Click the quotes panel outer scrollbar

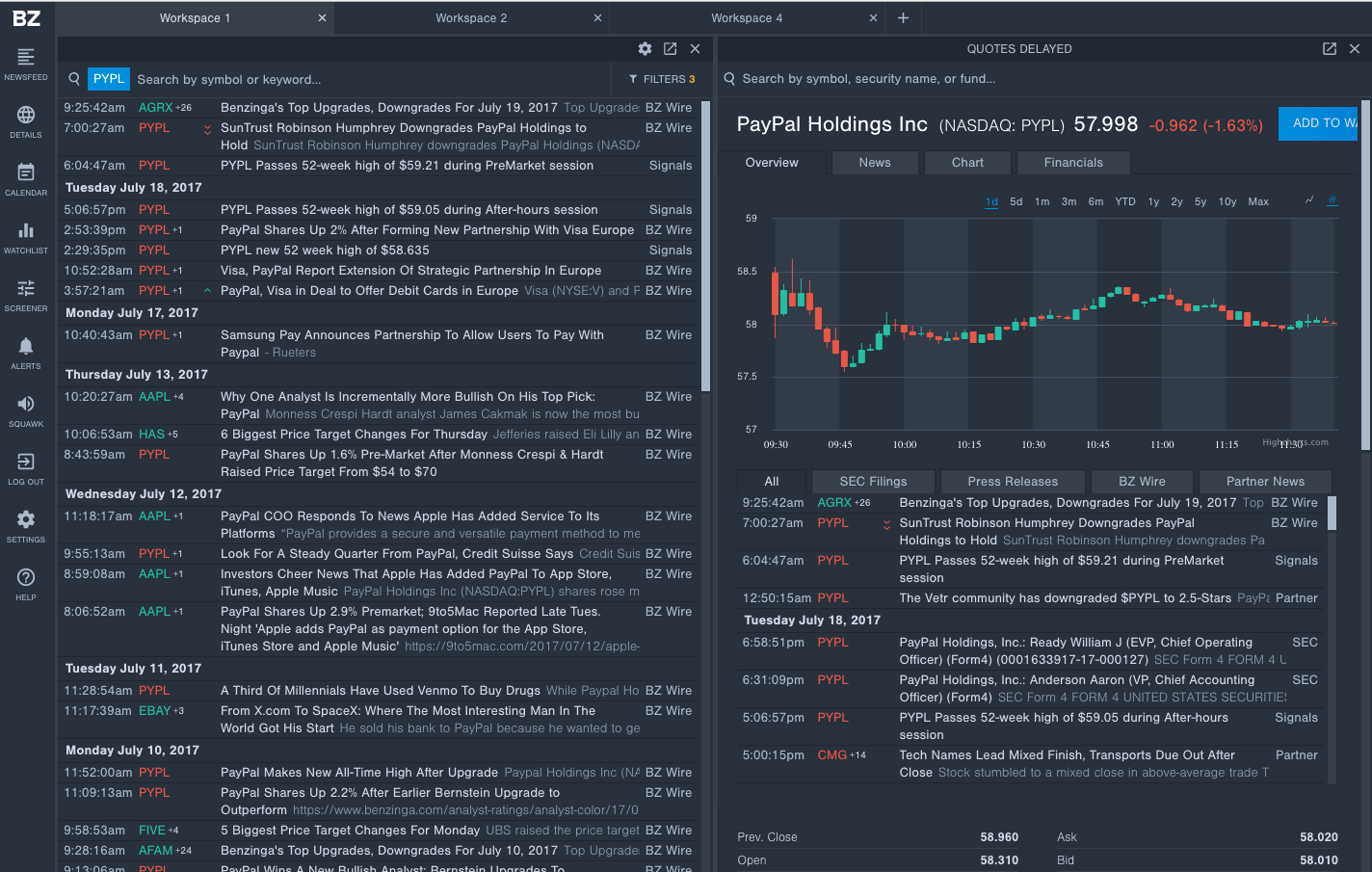1364,275
